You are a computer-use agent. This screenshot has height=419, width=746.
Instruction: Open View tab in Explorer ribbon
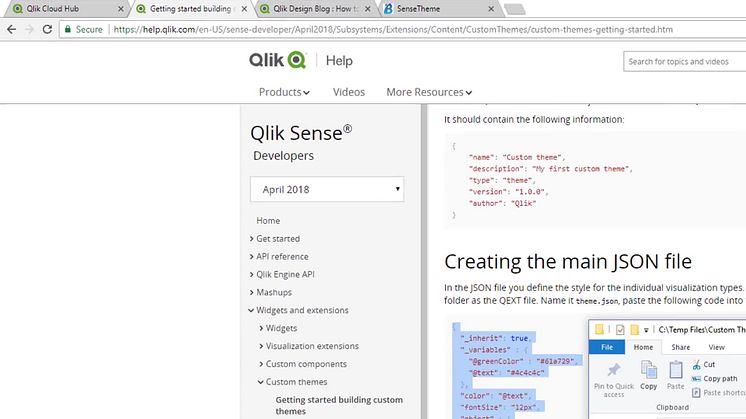pyautogui.click(x=717, y=347)
